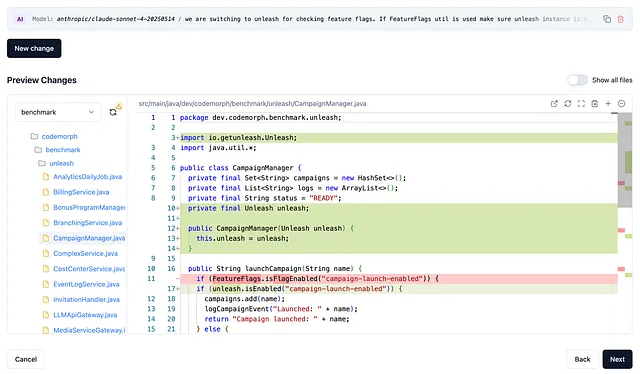This screenshot has width=640, height=374.
Task: Click the file icon beside BillingService.java
Action: 46,192
